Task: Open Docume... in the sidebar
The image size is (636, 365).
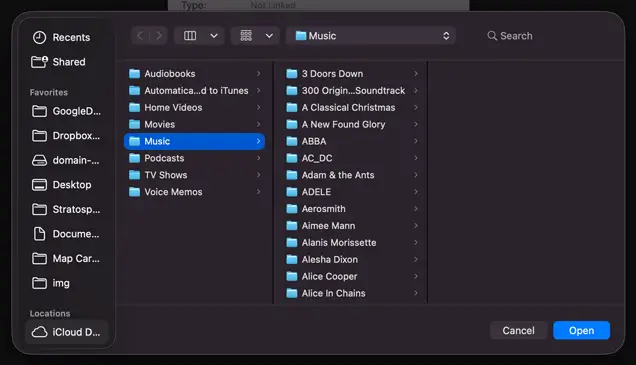Action: (x=67, y=234)
